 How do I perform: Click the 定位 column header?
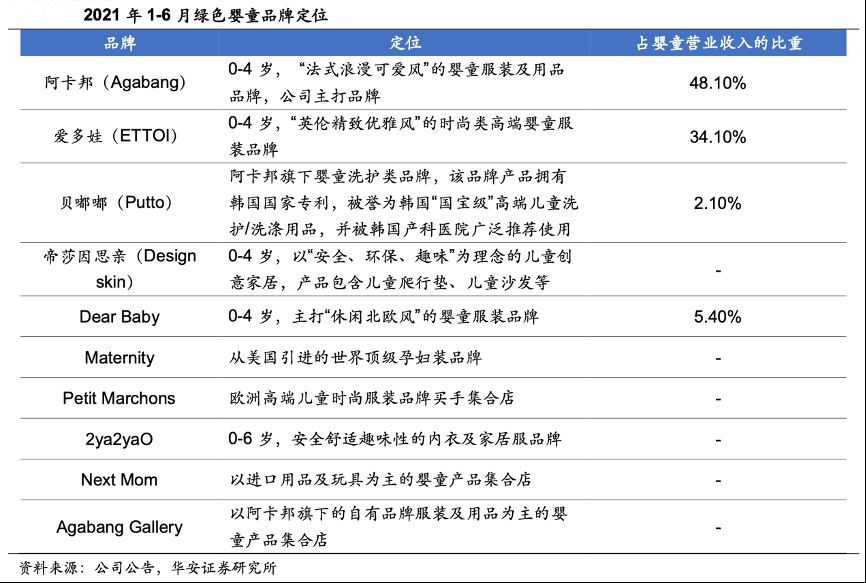pos(404,43)
